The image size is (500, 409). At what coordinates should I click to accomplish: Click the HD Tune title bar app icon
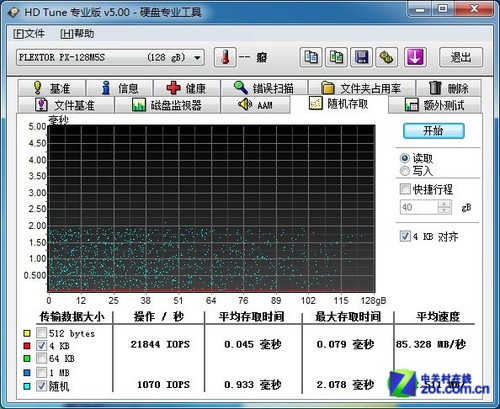14,12
